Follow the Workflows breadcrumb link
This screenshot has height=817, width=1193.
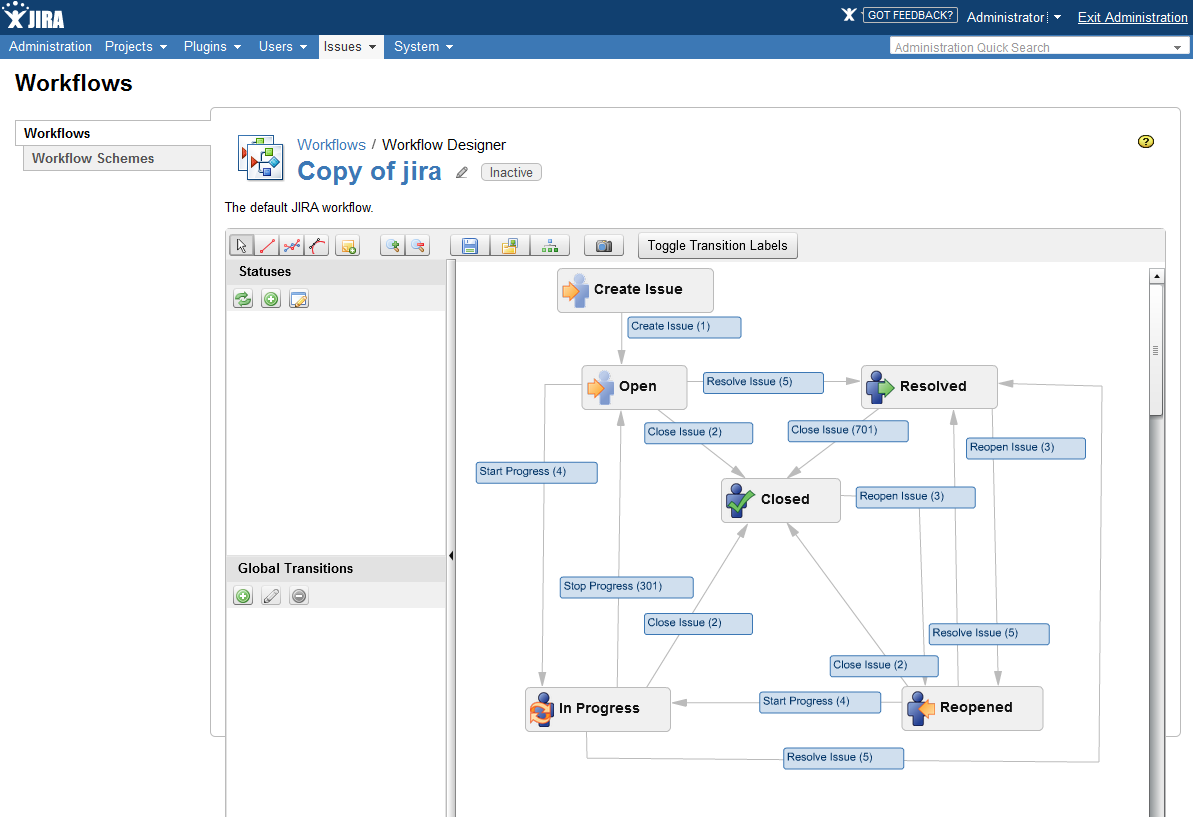pyautogui.click(x=331, y=145)
